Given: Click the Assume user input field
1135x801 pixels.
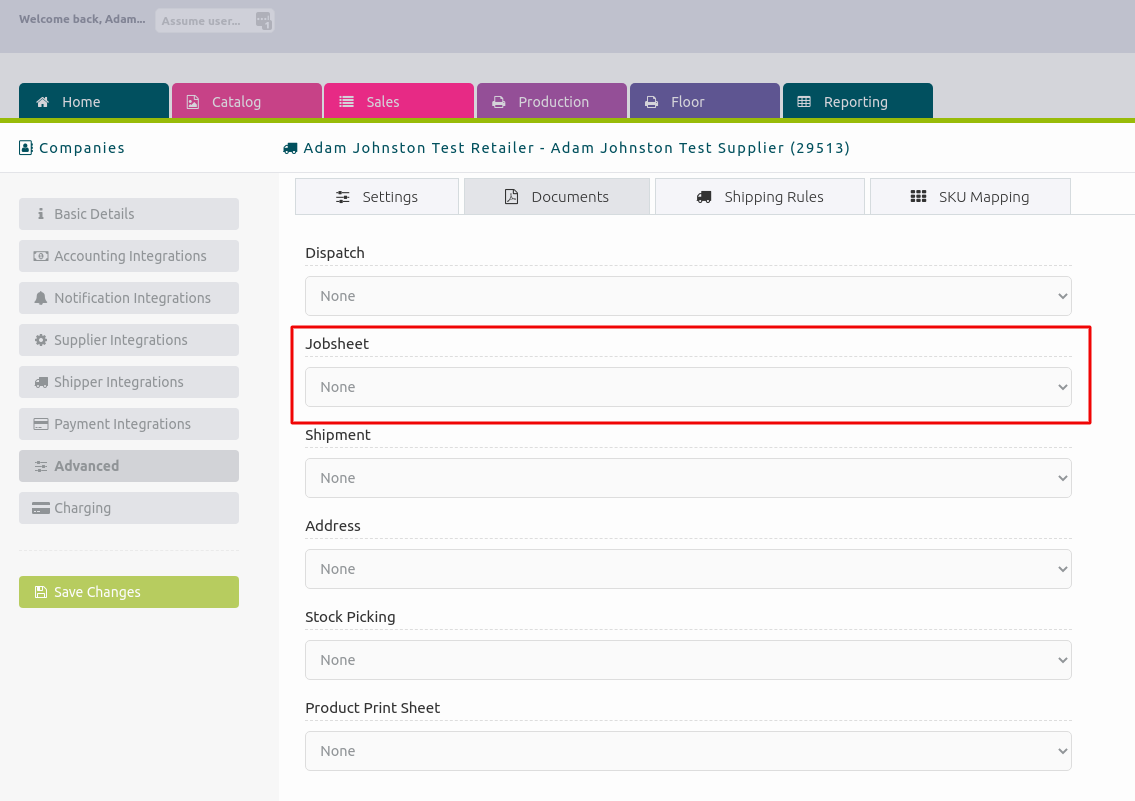Looking at the screenshot, I should (x=214, y=21).
